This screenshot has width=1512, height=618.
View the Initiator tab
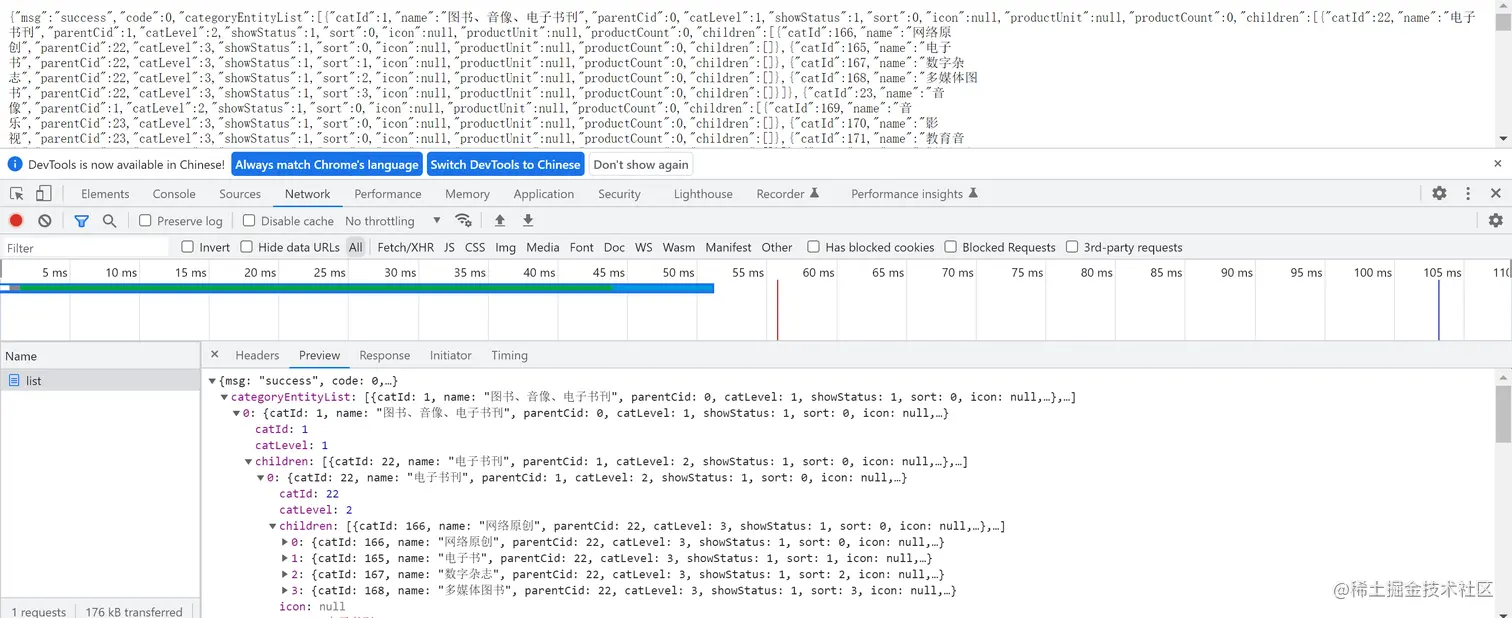tap(451, 355)
